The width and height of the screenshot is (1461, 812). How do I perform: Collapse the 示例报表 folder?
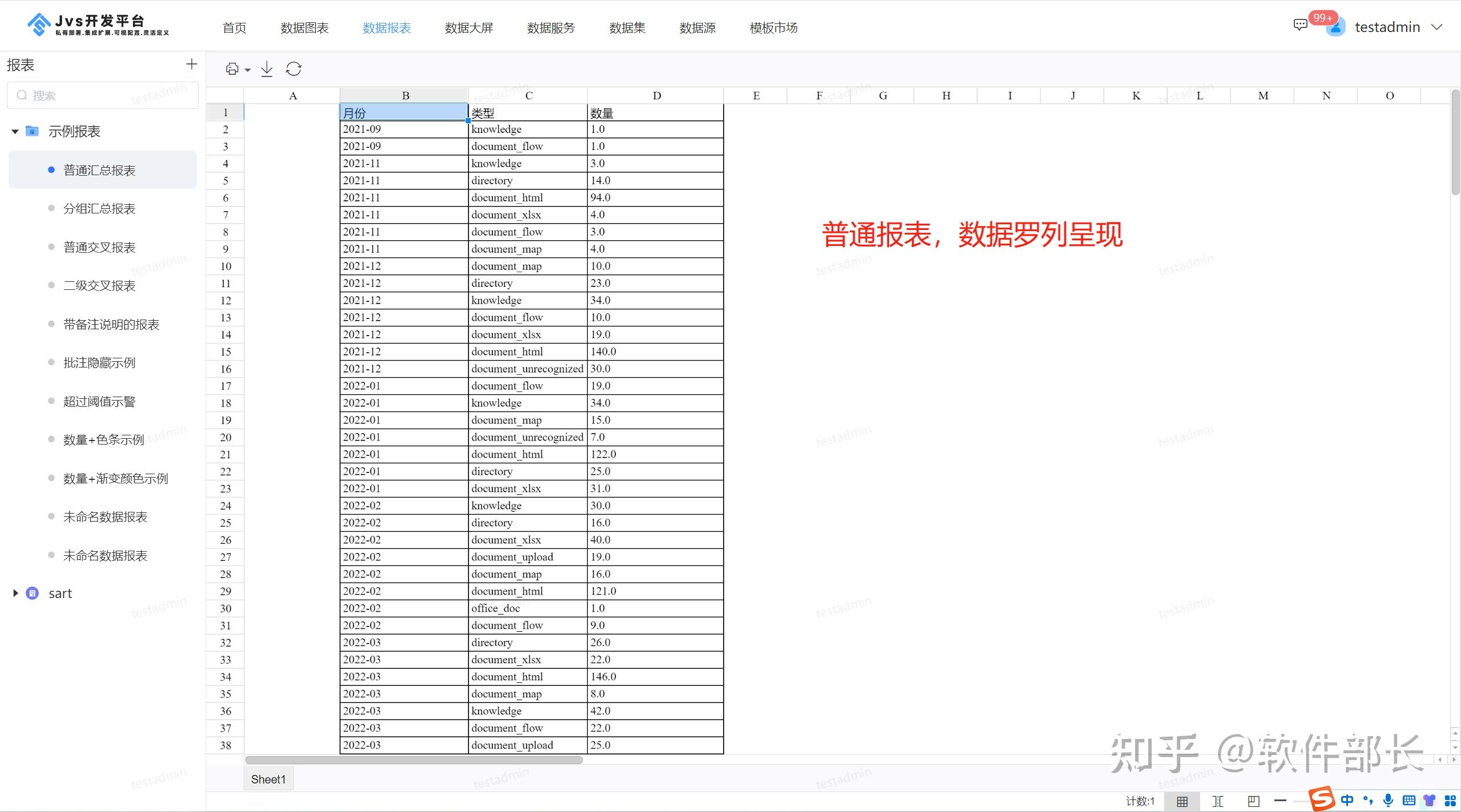tap(15, 131)
